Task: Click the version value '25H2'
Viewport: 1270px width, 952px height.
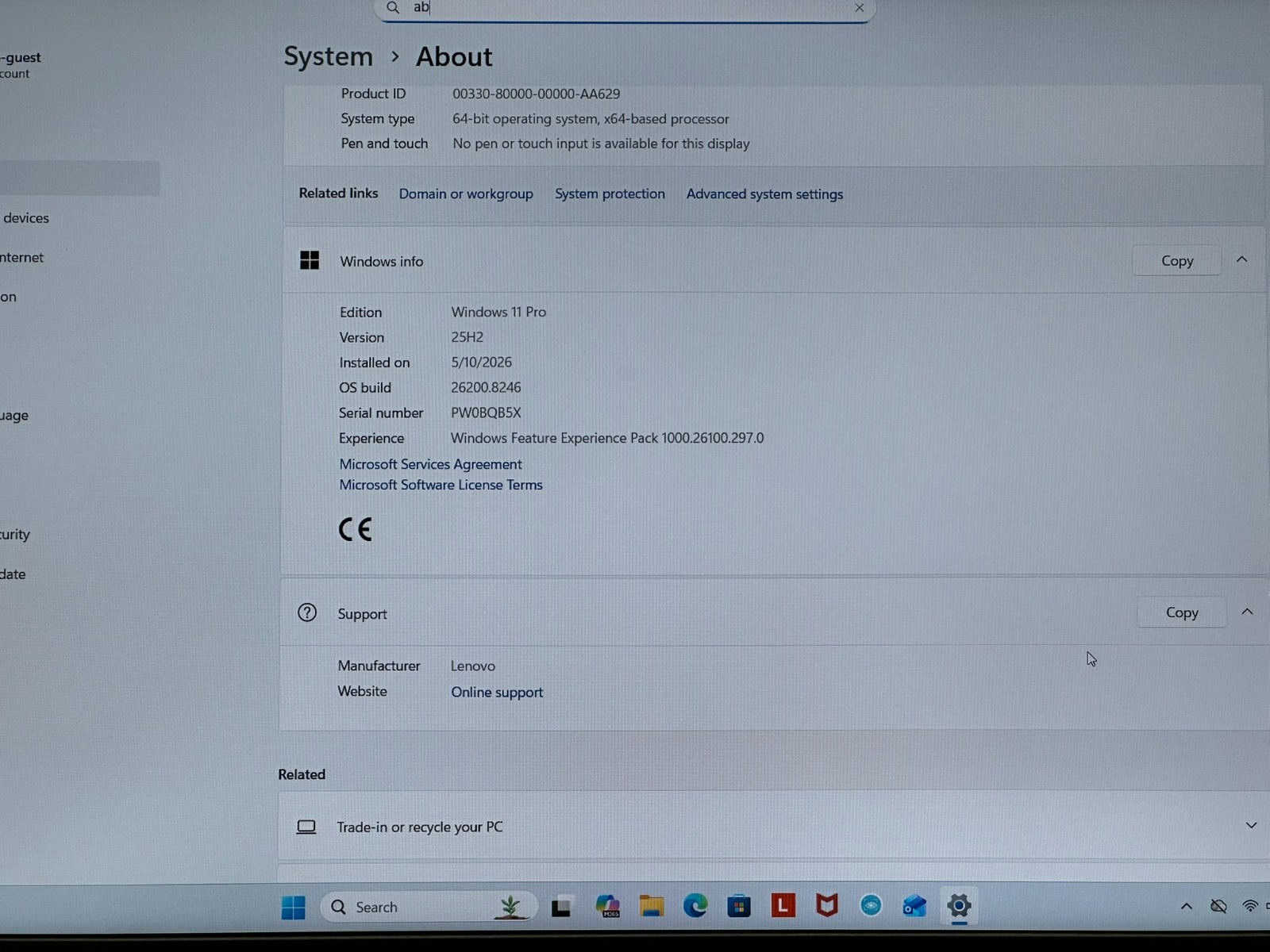Action: [x=467, y=337]
